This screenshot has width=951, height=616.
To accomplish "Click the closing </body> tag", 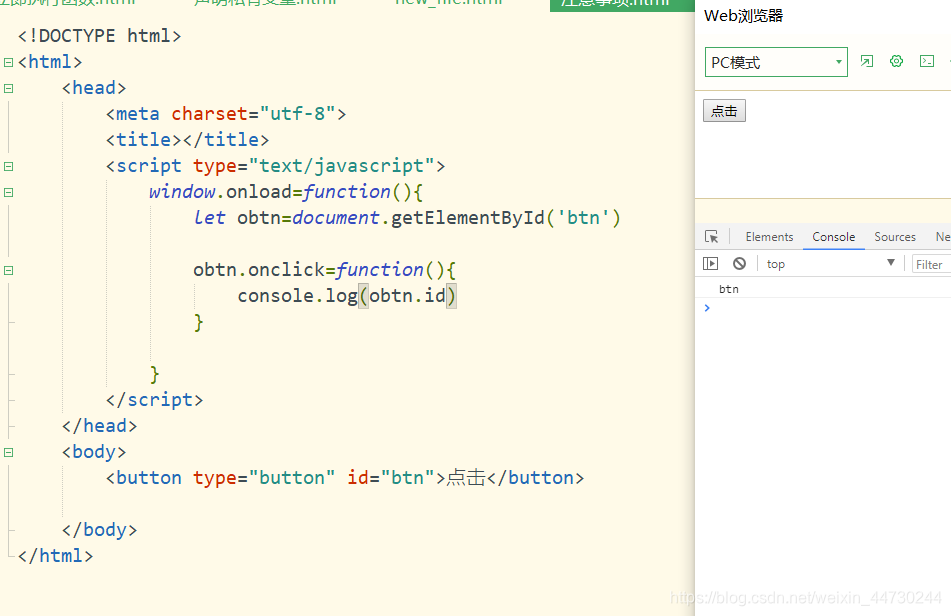I will pyautogui.click(x=99, y=531).
